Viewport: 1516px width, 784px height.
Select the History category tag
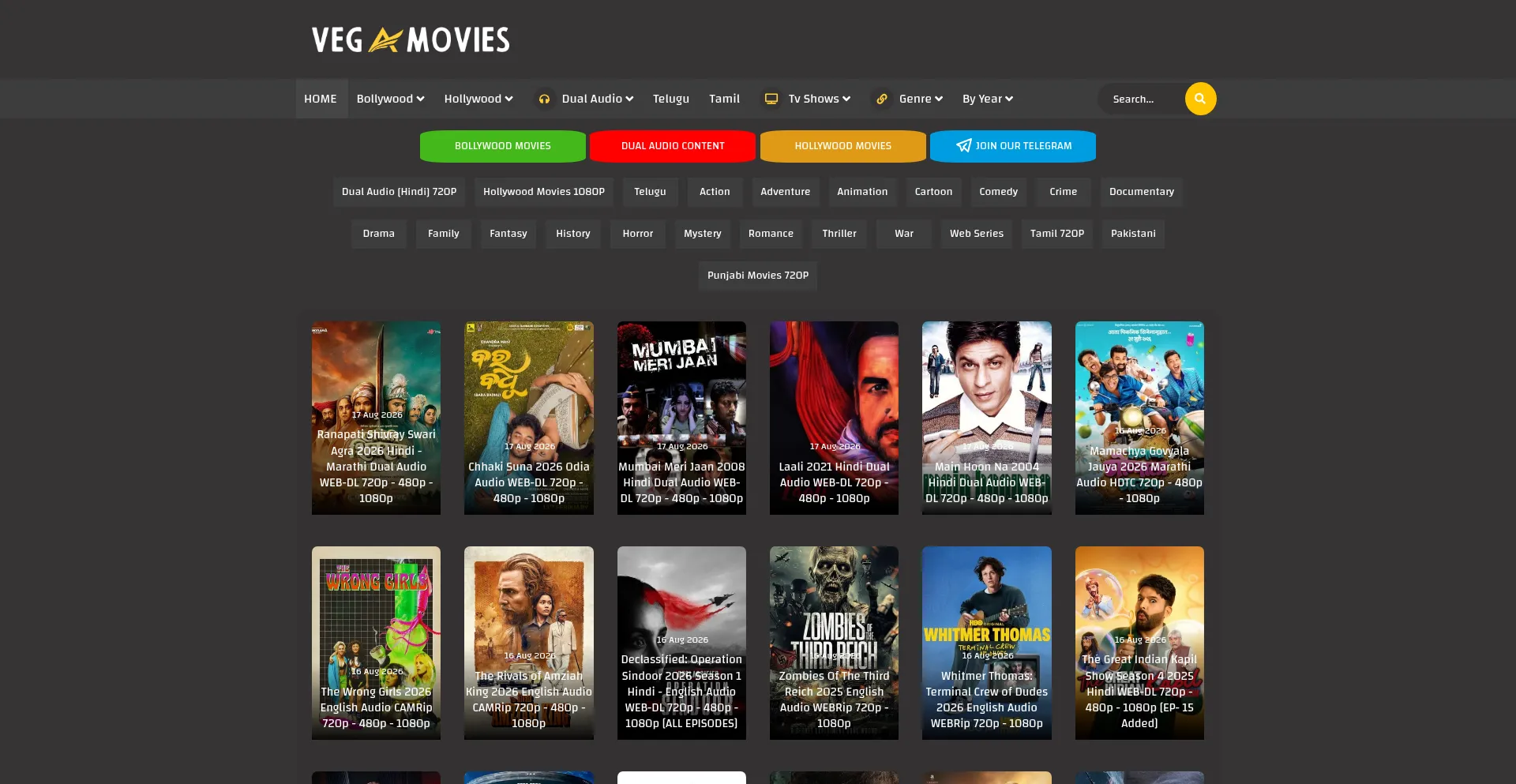[572, 234]
